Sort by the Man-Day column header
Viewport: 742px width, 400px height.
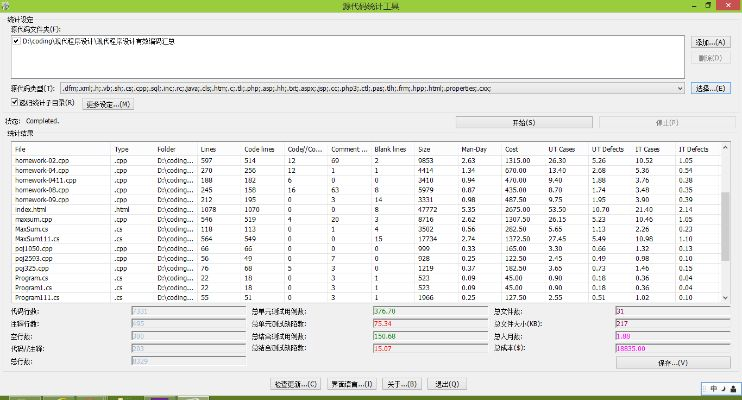(x=479, y=149)
